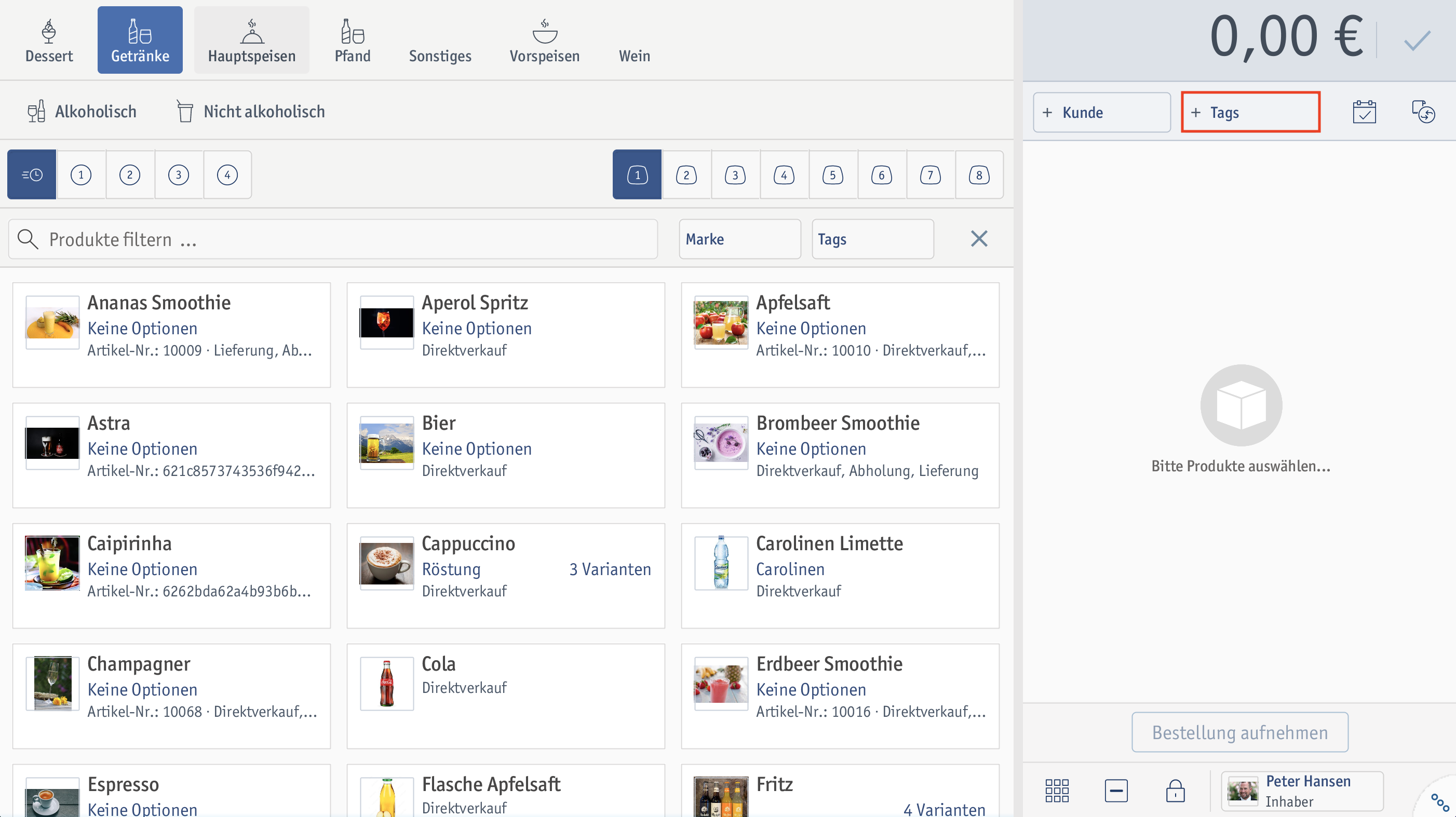This screenshot has height=817, width=1456.
Task: Open the Wein category
Action: 634,40
